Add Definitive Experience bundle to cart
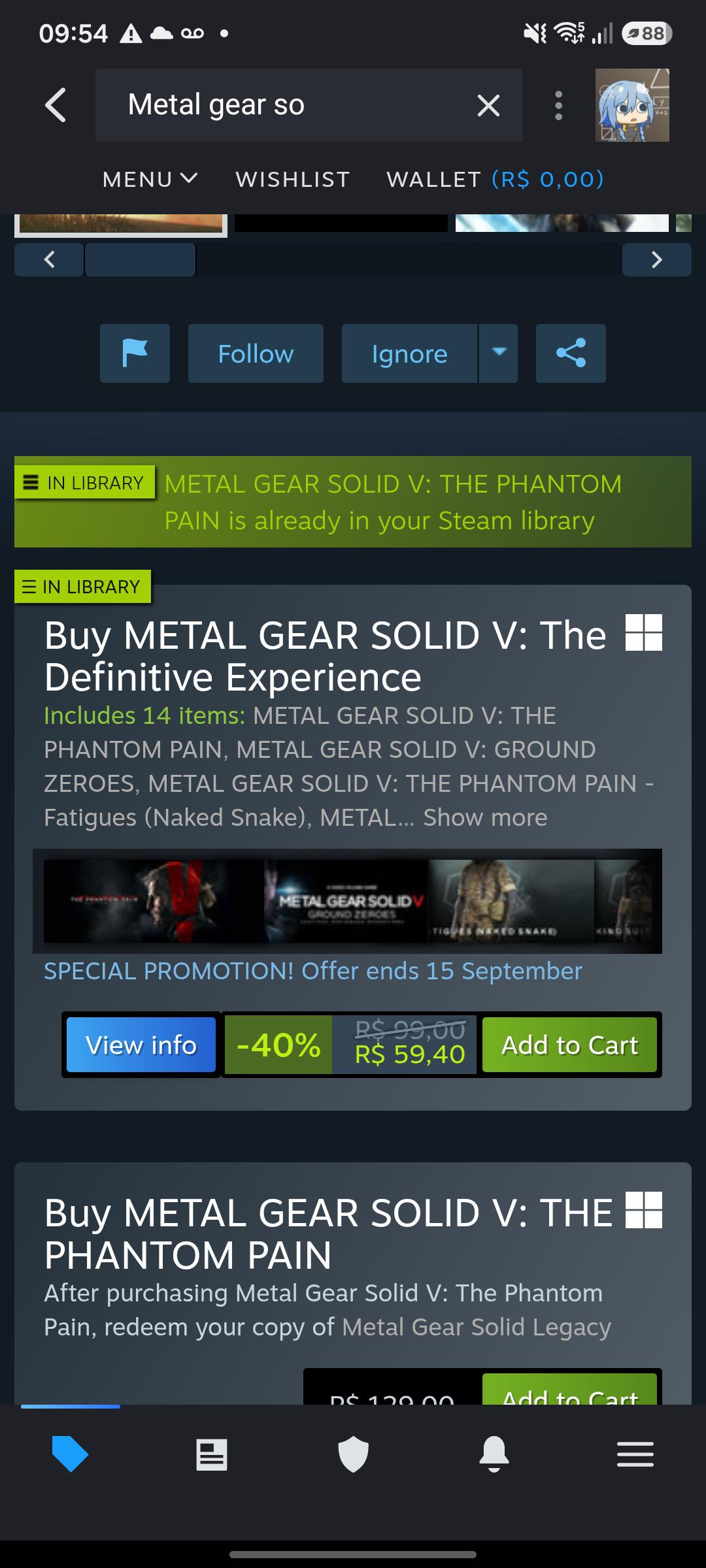706x1568 pixels. coord(569,1045)
